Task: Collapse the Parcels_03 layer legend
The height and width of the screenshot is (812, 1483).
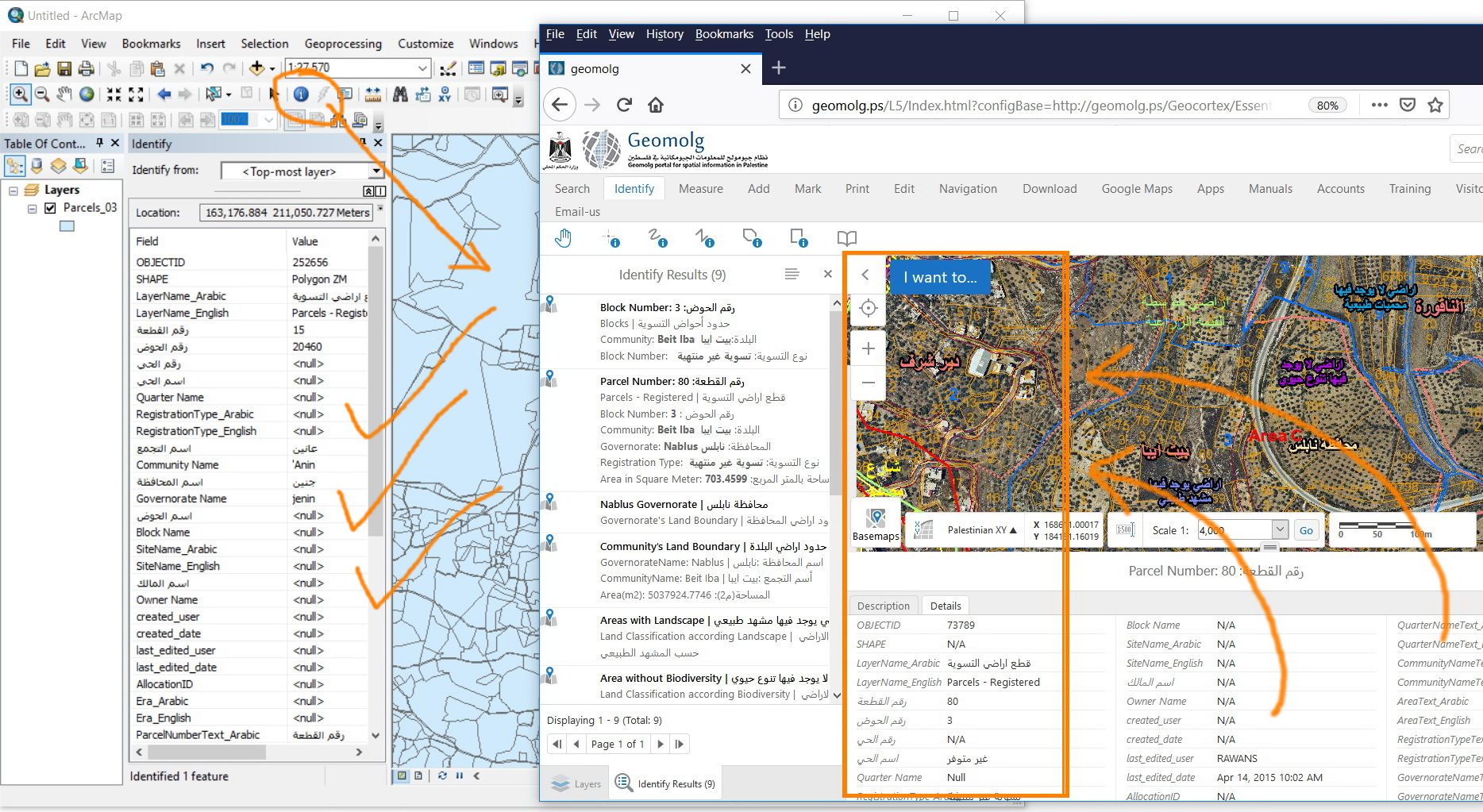Action: click(33, 209)
